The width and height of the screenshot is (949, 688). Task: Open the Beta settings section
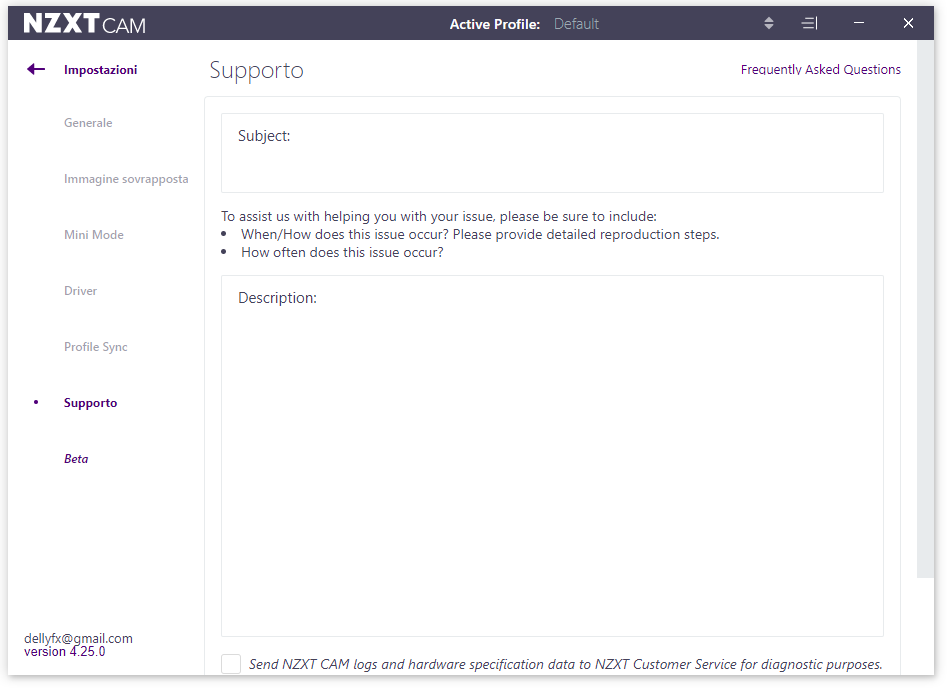76,459
